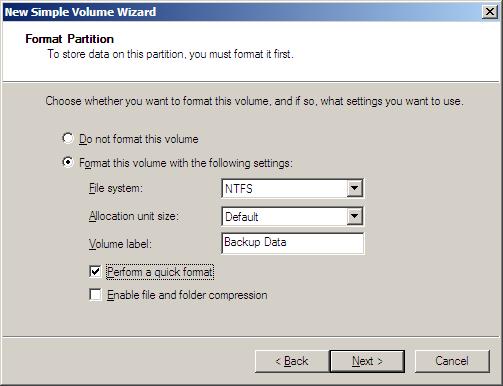Click the New Simple Volume Wizard title bar

242,12
